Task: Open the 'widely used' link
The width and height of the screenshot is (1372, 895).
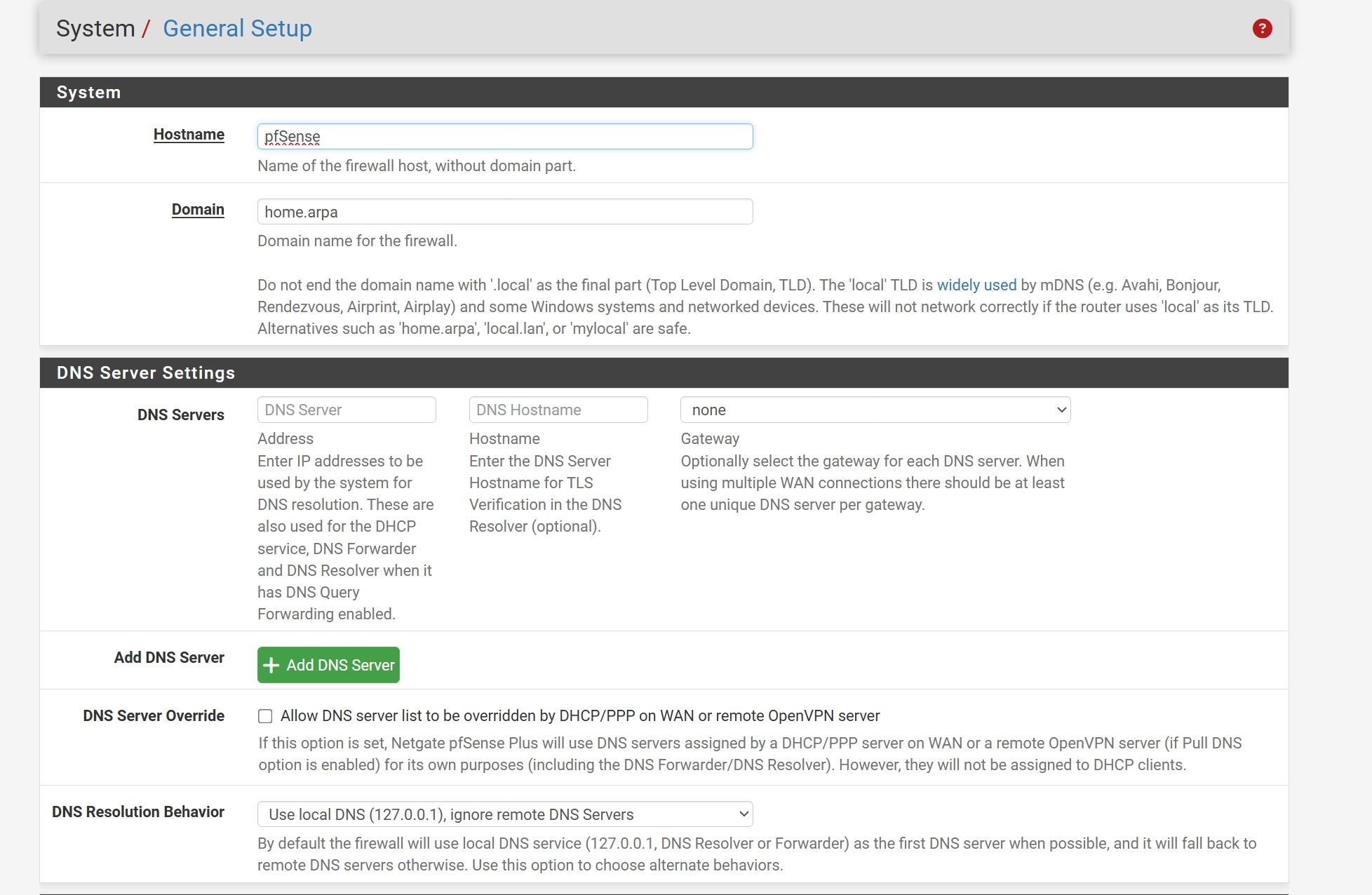Action: pyautogui.click(x=976, y=285)
